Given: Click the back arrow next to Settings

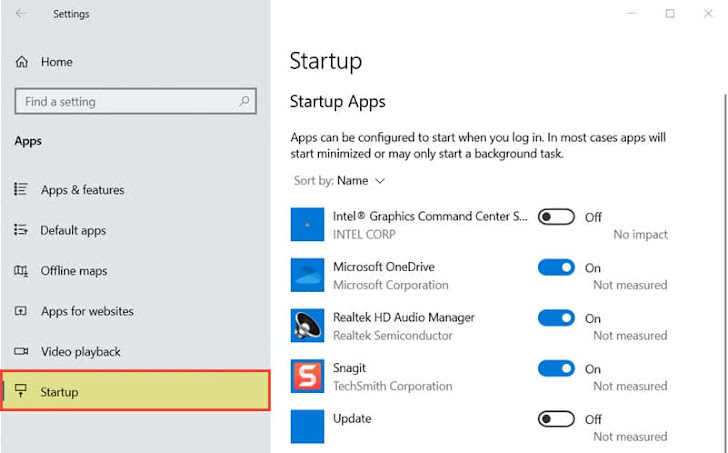Looking at the screenshot, I should [20, 13].
